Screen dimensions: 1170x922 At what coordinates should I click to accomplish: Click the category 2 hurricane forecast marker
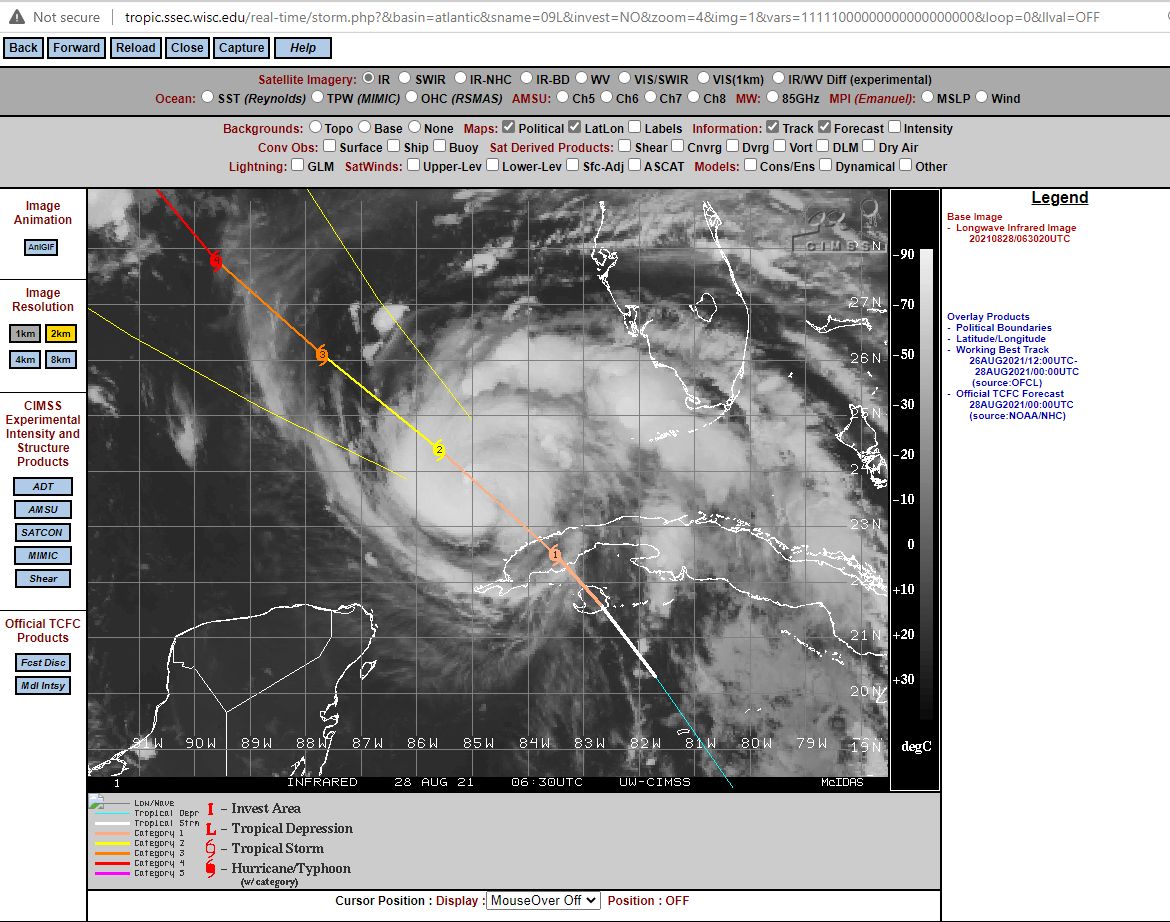click(438, 450)
